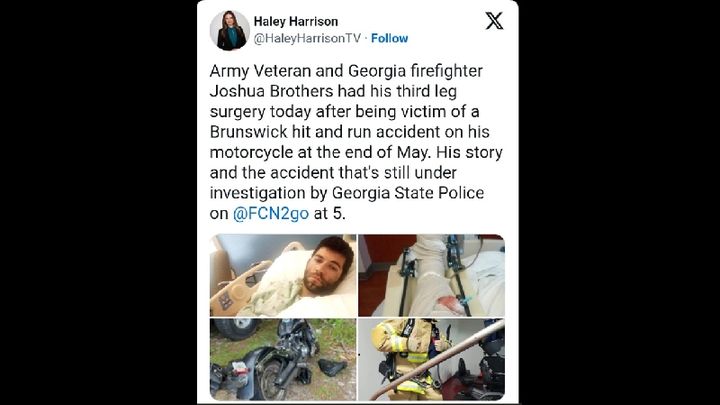Viewport: 720px width, 405px height.
Task: Click the bloodstained bandage in leg photo
Action: pos(449,303)
